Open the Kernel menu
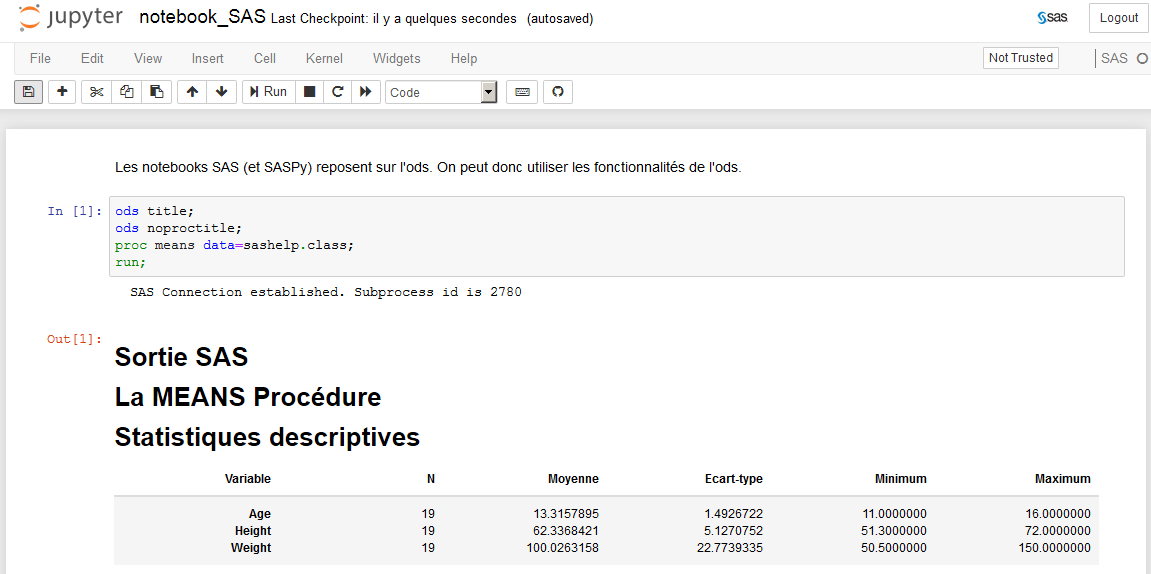The width and height of the screenshot is (1151, 574). (x=324, y=59)
